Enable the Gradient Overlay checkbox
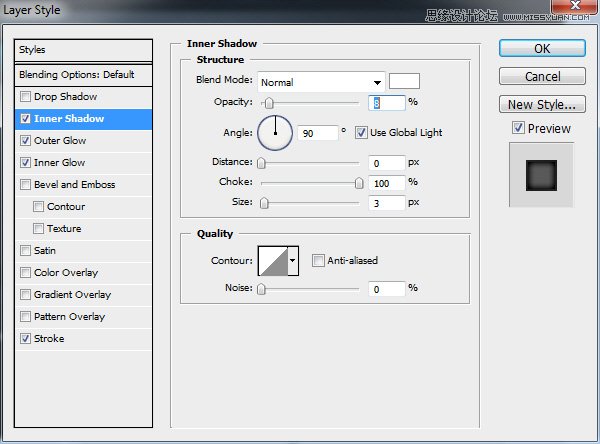 click(x=25, y=295)
